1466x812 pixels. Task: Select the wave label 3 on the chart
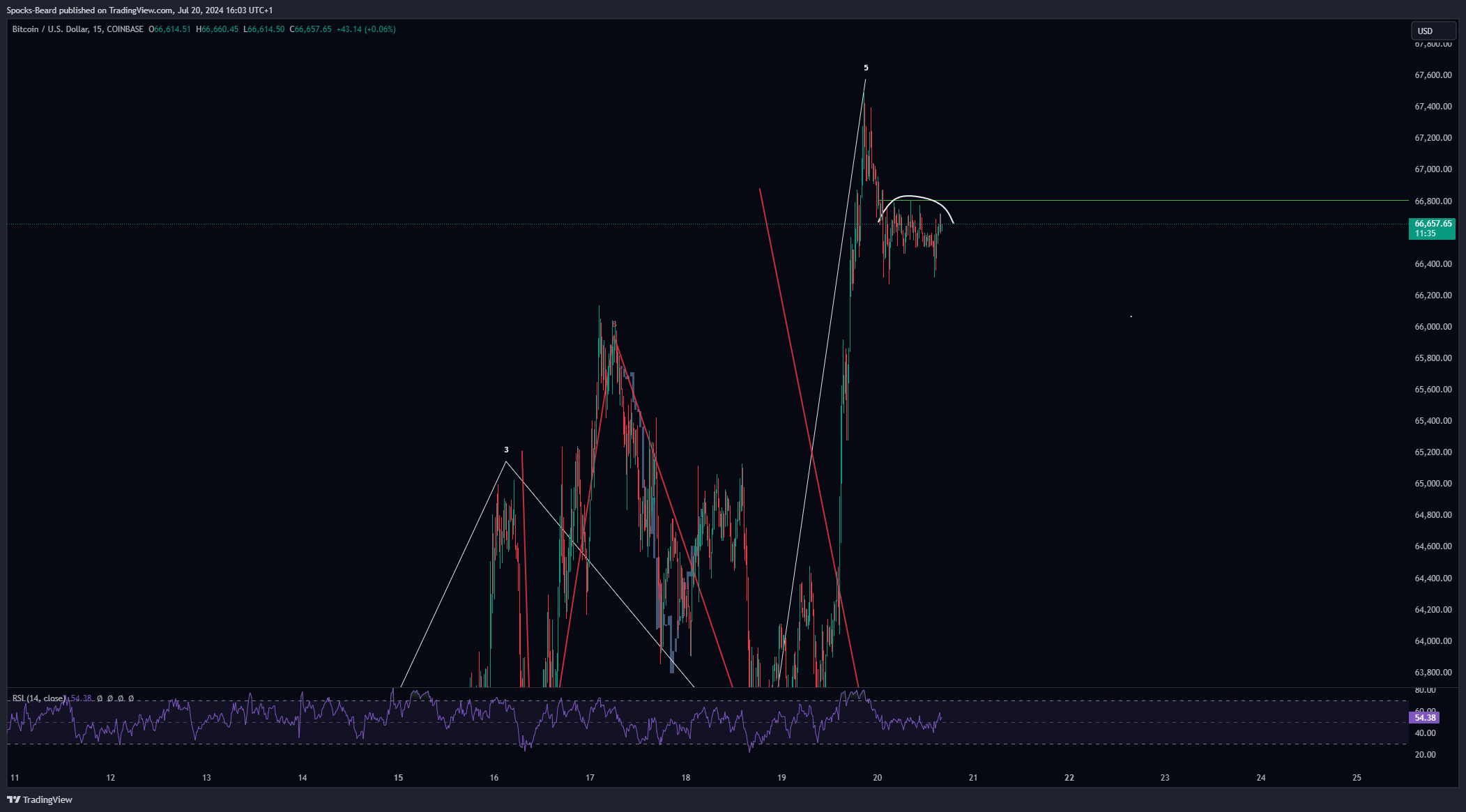pos(506,450)
